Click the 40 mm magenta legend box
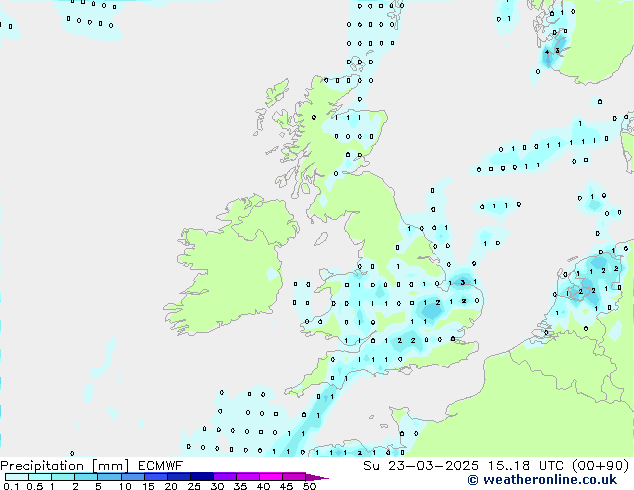 coord(271,477)
